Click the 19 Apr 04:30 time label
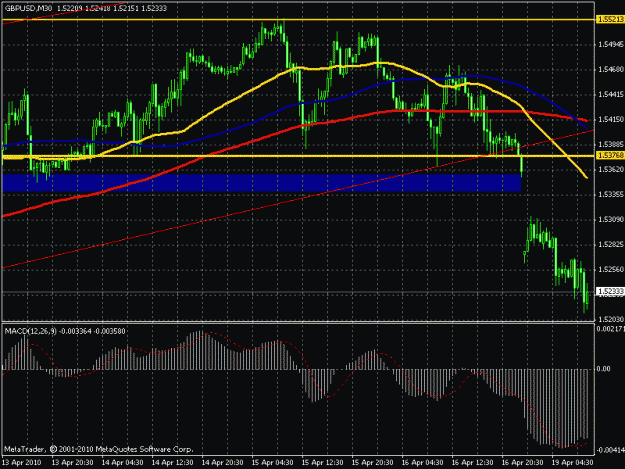Screen dimensions: 625x469 coord(573,463)
